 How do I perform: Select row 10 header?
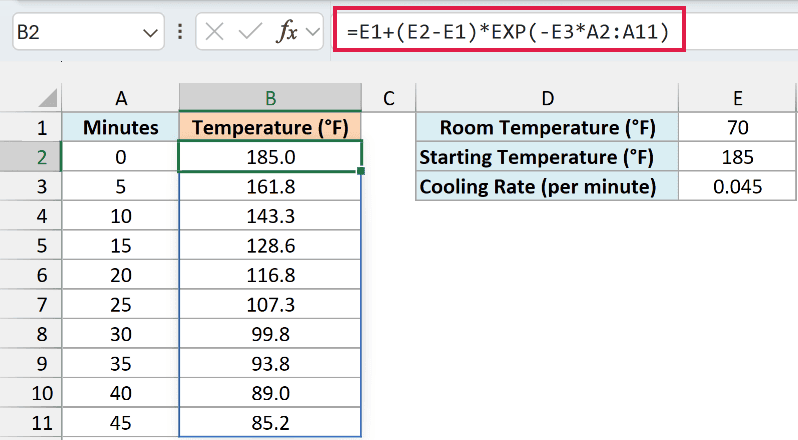31,393
